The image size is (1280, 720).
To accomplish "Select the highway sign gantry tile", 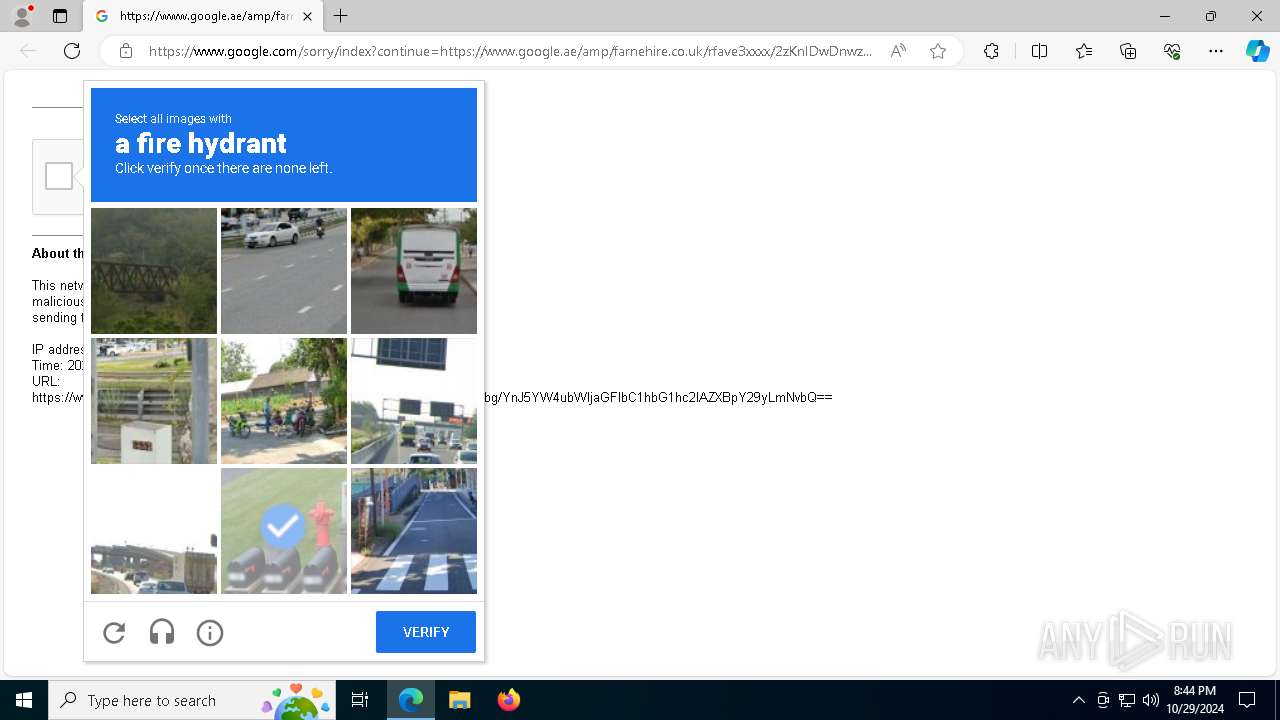I will (x=414, y=401).
